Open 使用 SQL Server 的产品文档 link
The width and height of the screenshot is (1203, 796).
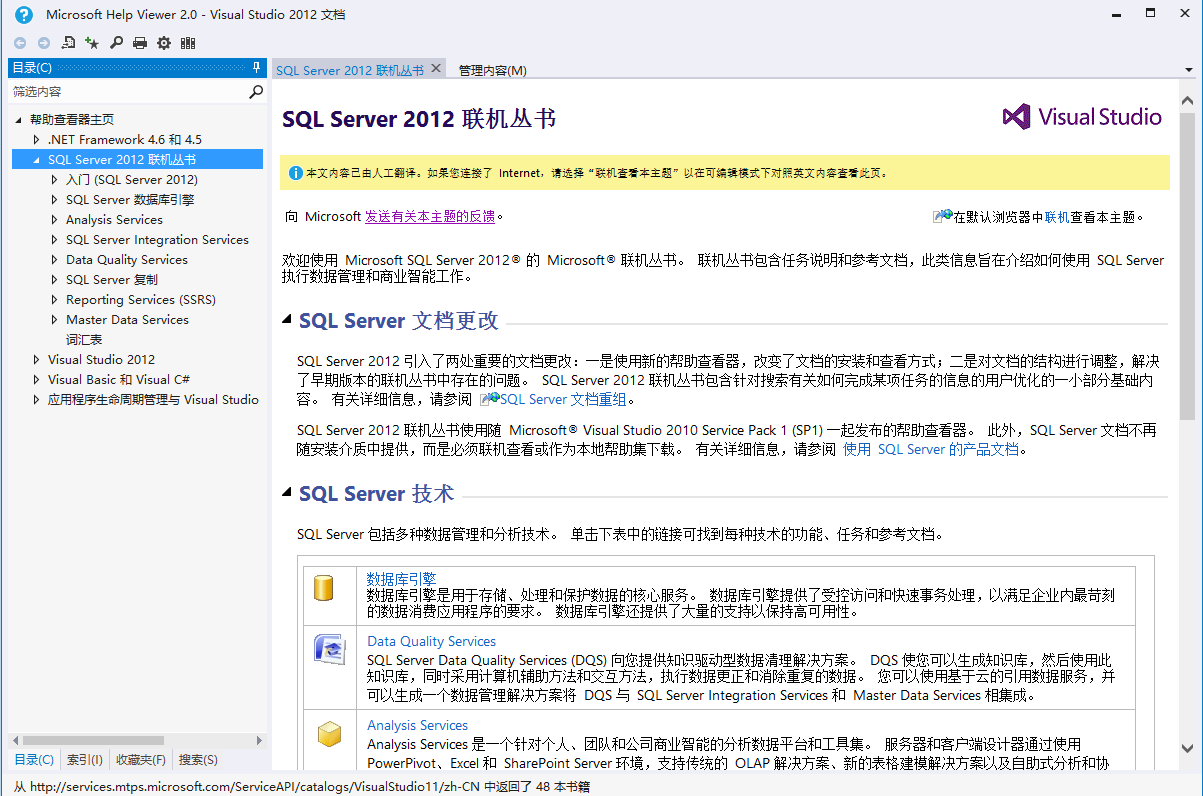[931, 449]
